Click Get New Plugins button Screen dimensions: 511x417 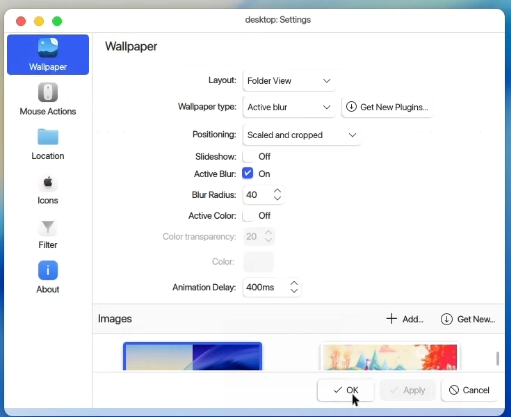click(x=387, y=107)
